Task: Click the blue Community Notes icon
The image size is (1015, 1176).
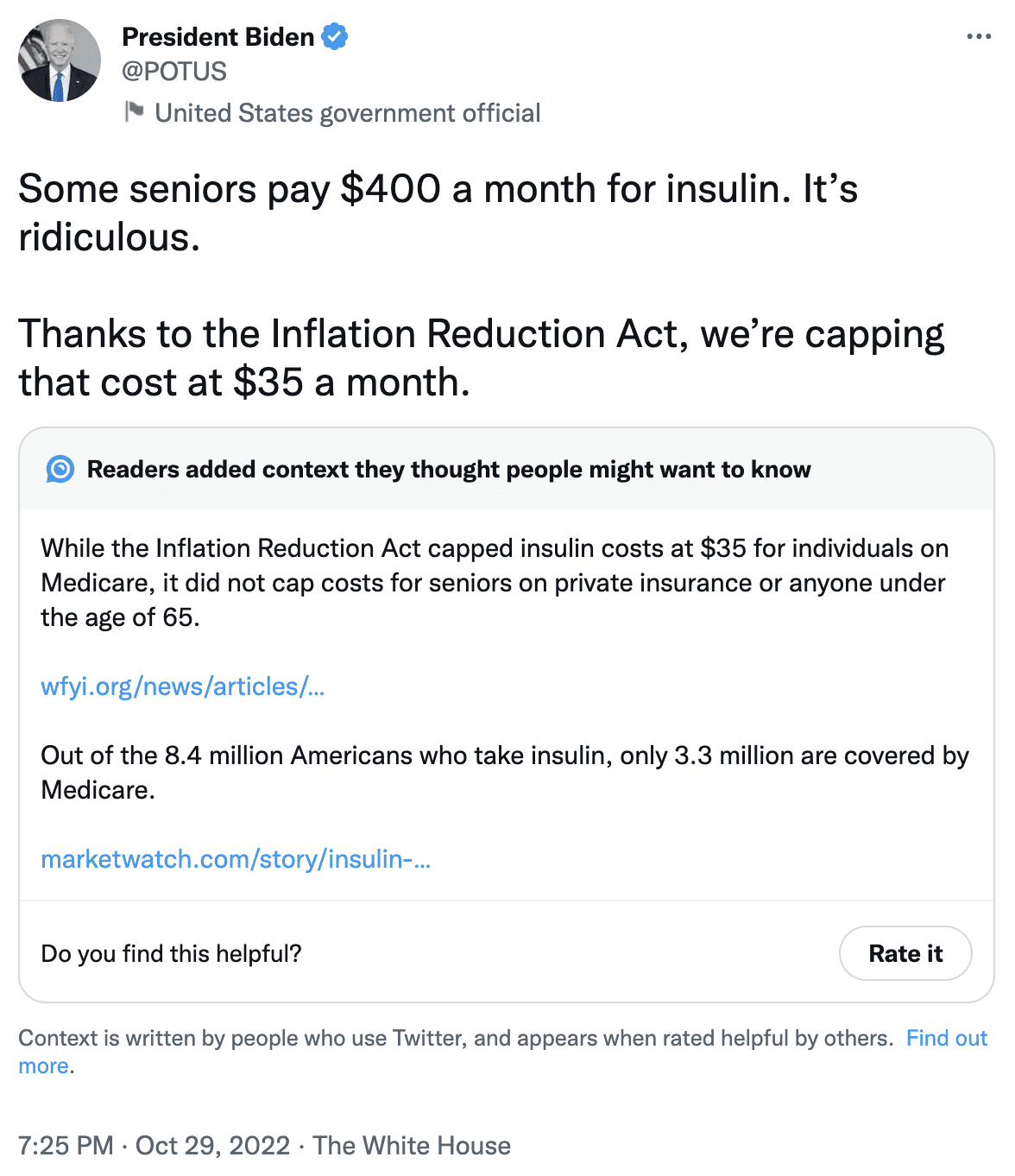Action: click(60, 469)
